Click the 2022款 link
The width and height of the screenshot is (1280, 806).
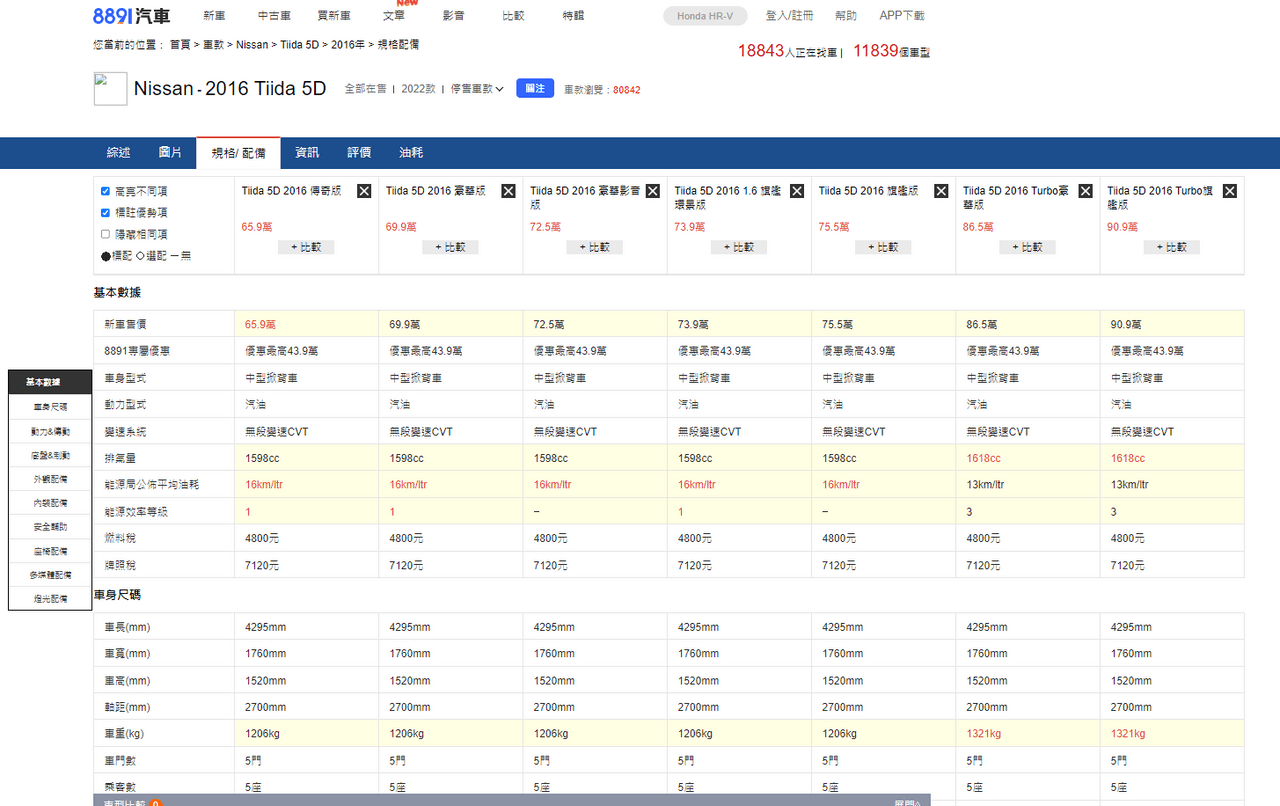(419, 89)
